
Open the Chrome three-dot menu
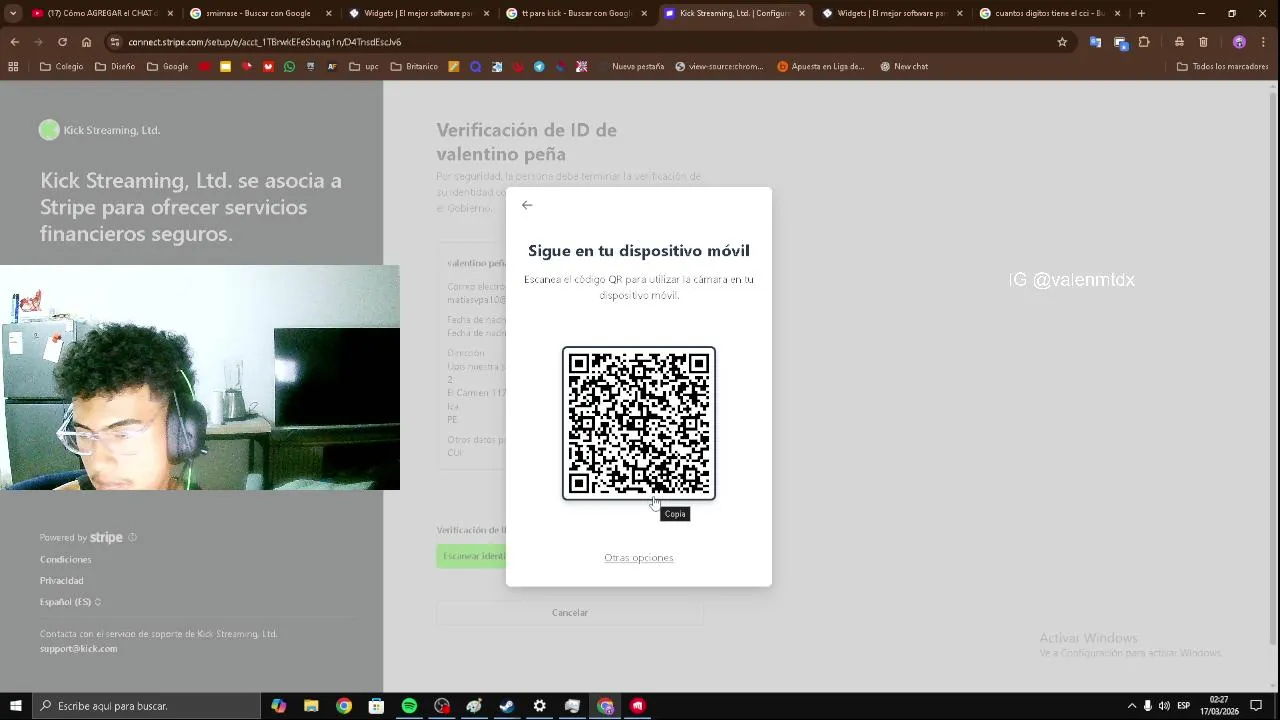(1264, 42)
